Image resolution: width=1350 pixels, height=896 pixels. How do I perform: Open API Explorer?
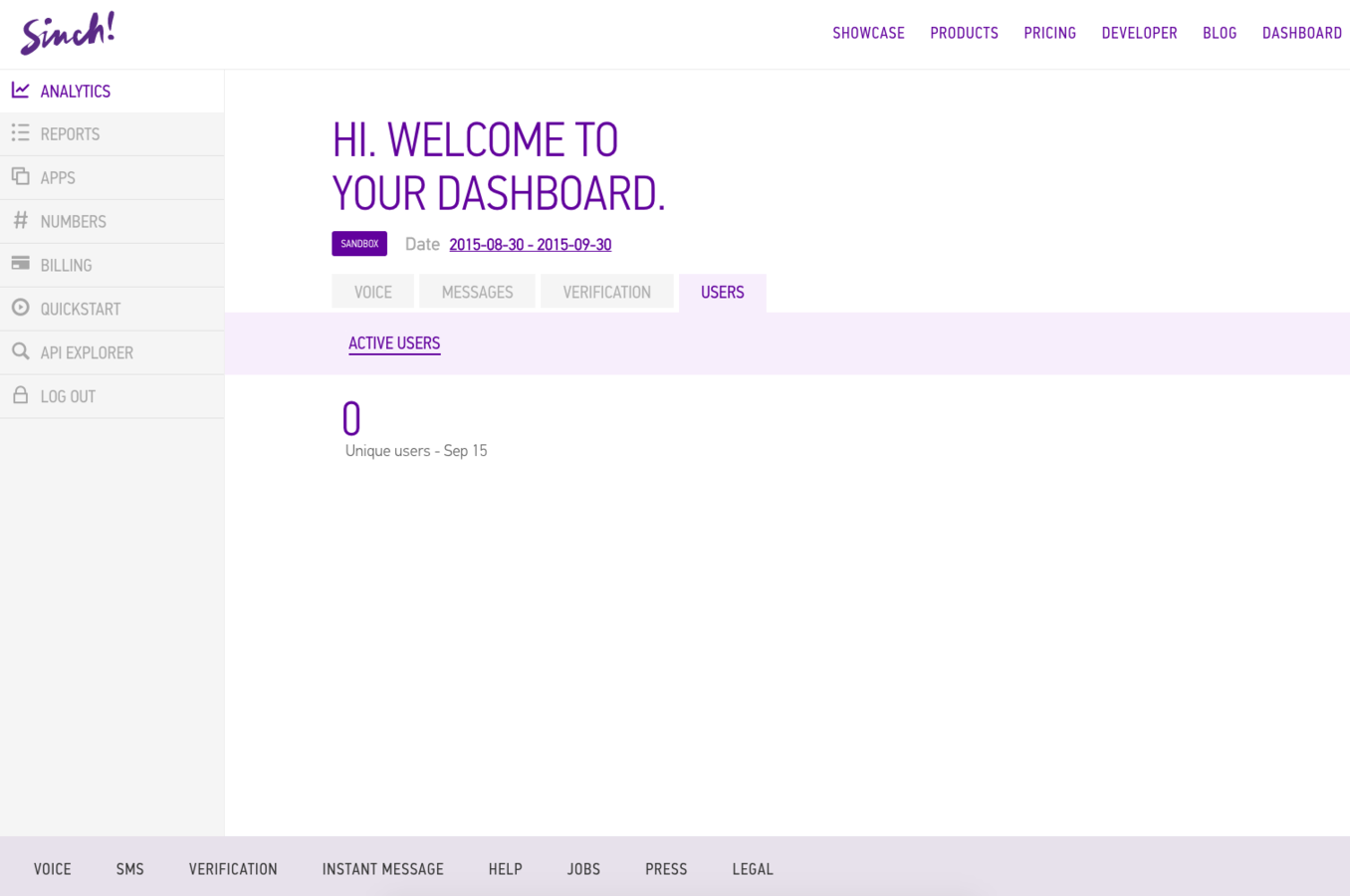coord(112,353)
